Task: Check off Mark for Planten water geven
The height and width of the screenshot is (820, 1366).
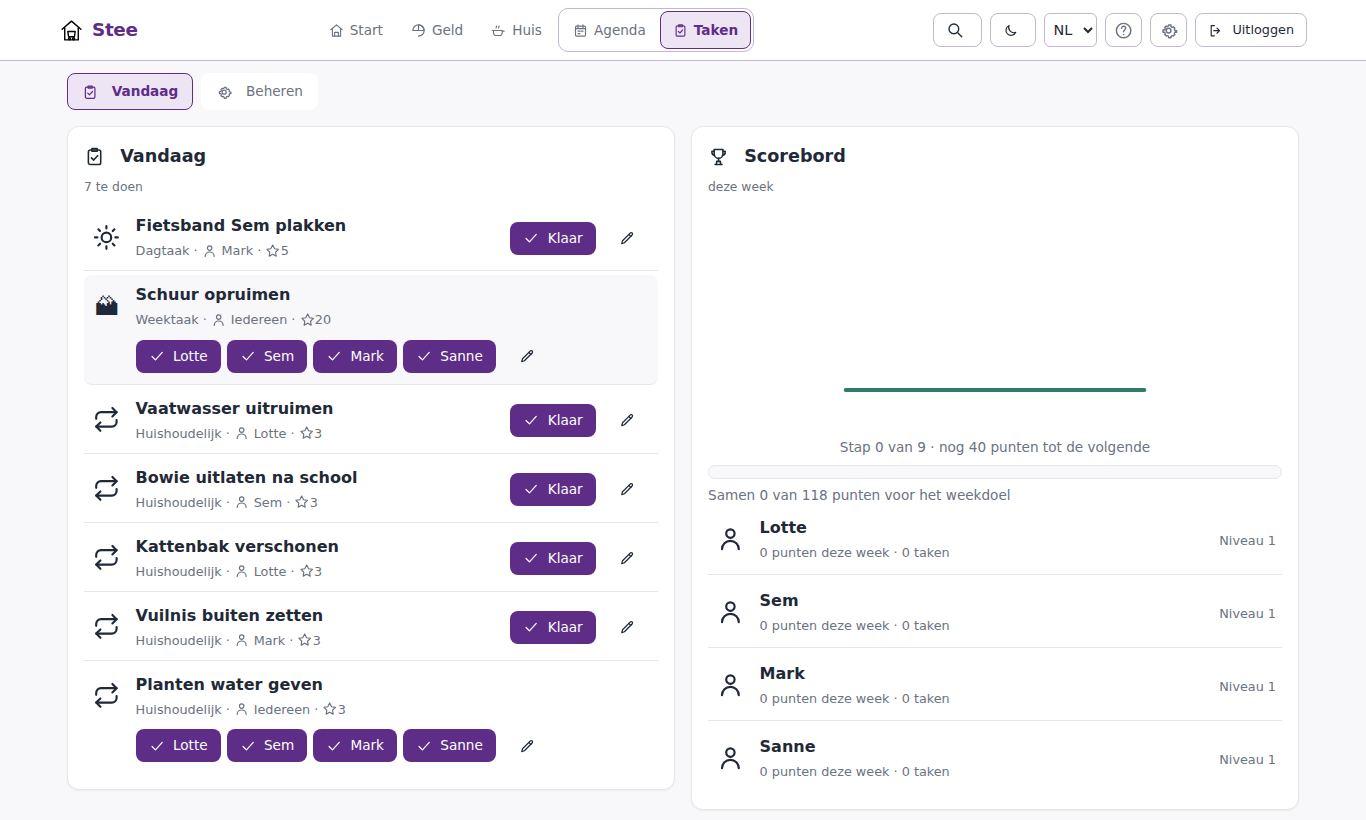Action: coord(355,745)
